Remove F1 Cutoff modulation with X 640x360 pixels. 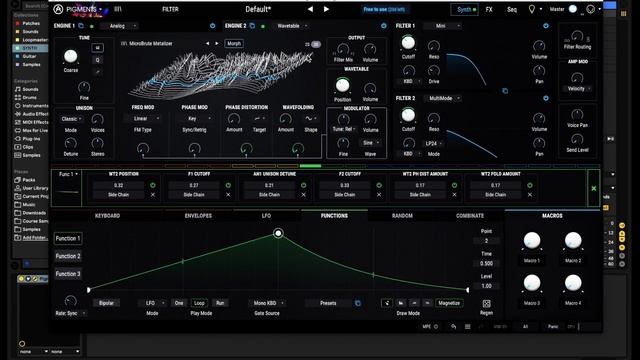point(228,195)
